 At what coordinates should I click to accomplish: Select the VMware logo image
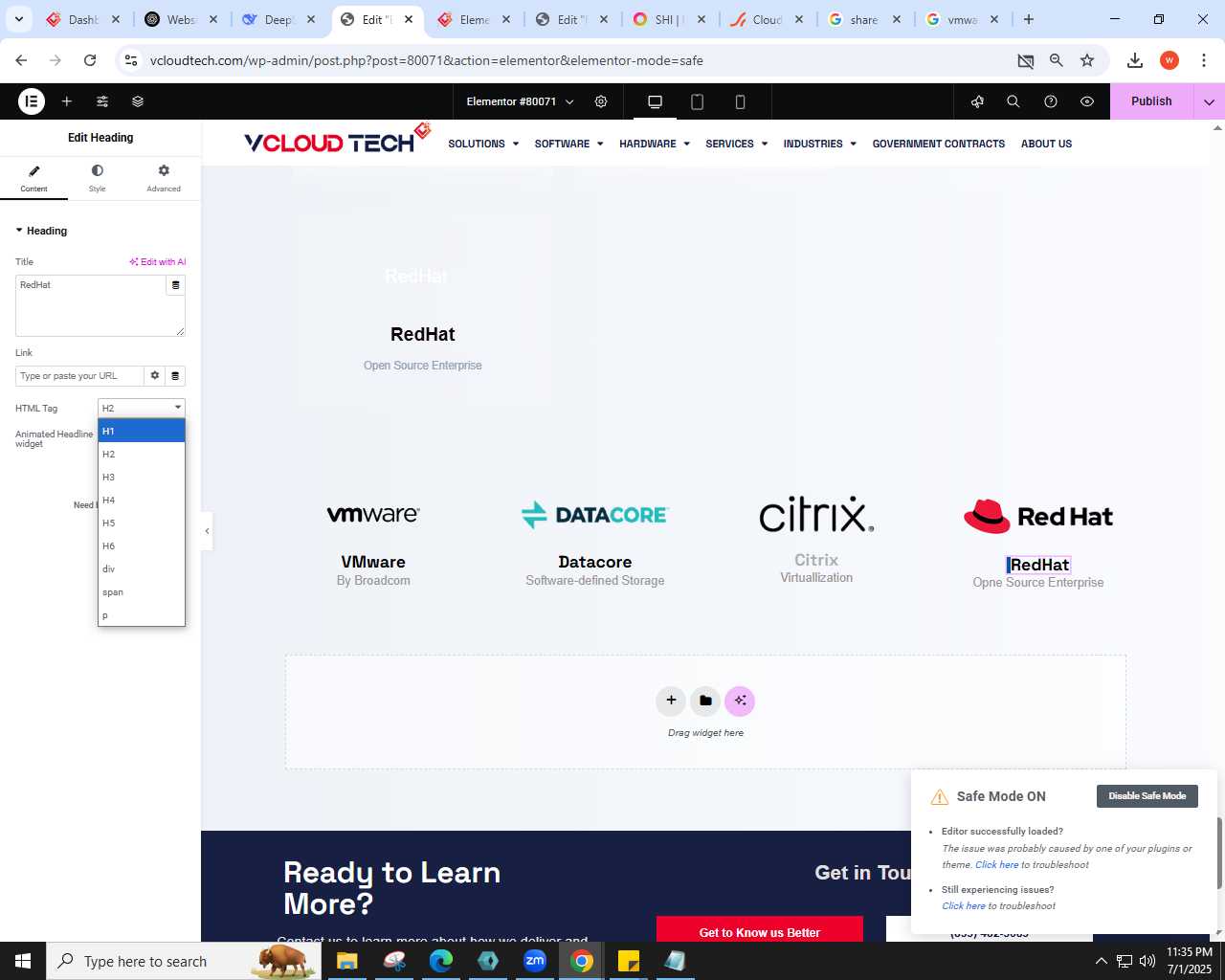coord(373,515)
